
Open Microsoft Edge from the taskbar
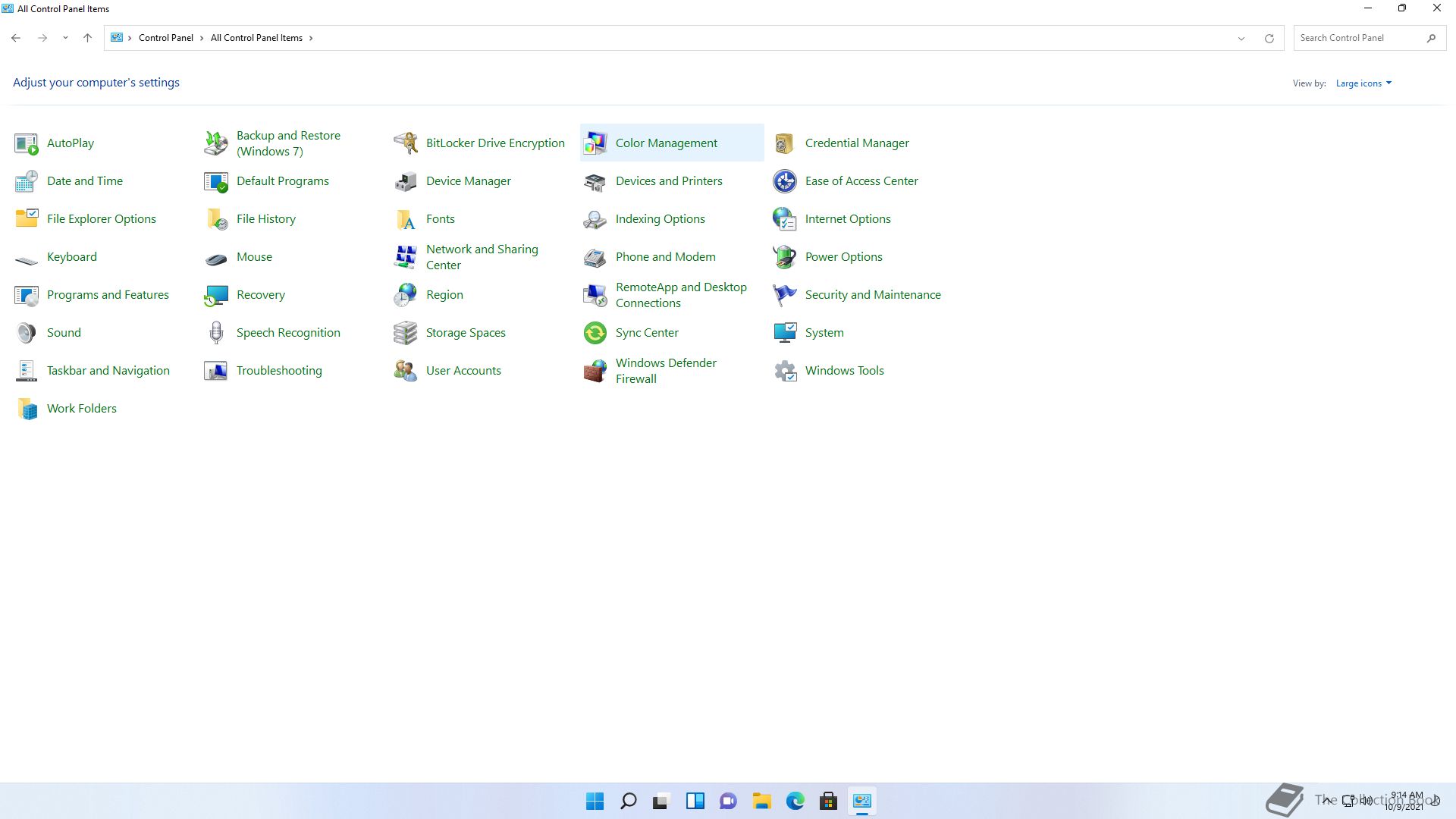click(795, 801)
